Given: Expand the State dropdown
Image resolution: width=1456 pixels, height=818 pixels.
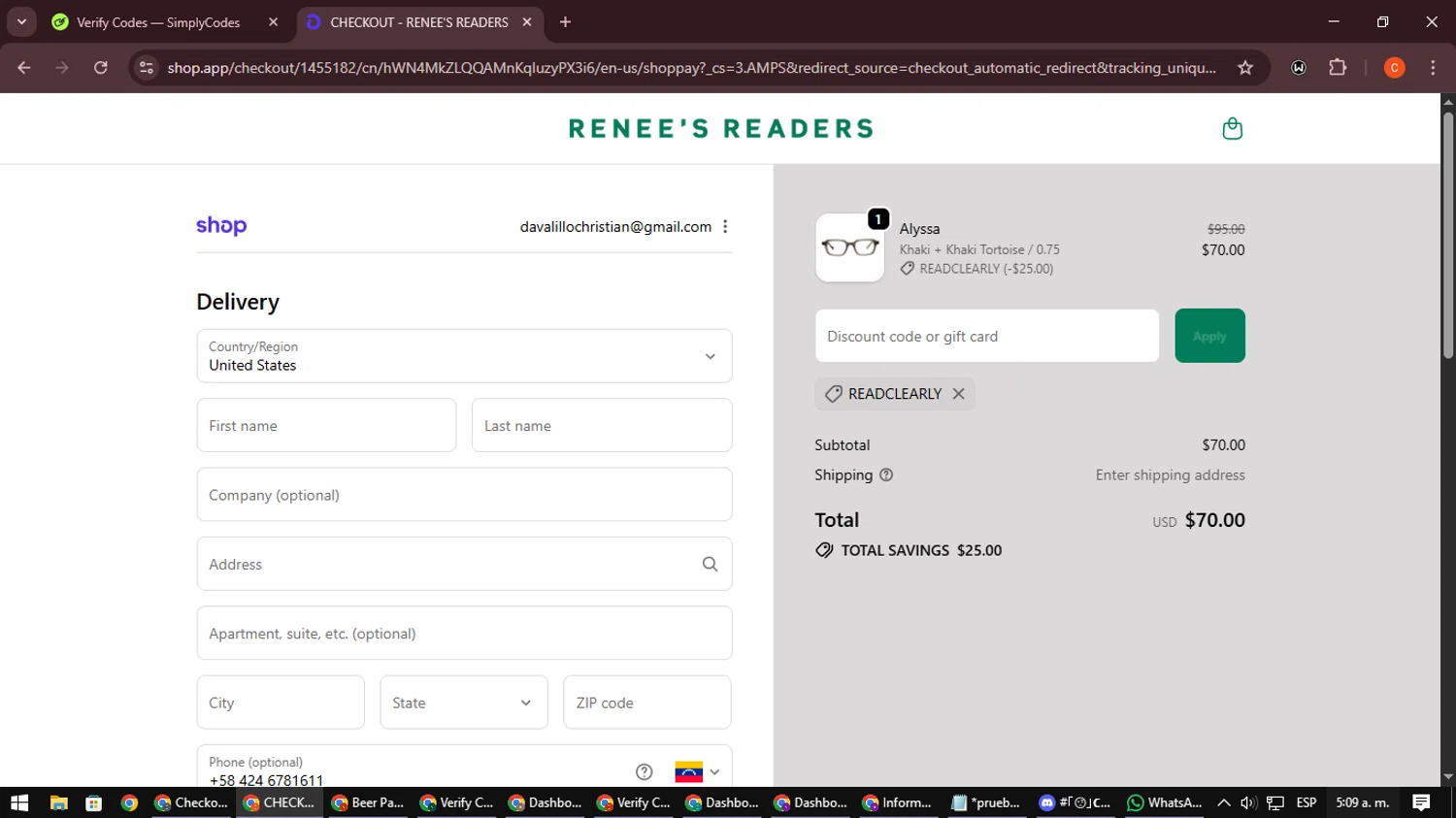Looking at the screenshot, I should [464, 703].
